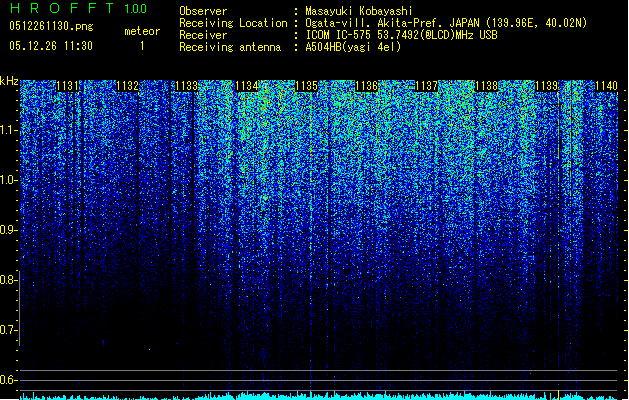Image resolution: width=629 pixels, height=400 pixels.
Task: Click the 1132 time marker
Action: click(x=127, y=86)
